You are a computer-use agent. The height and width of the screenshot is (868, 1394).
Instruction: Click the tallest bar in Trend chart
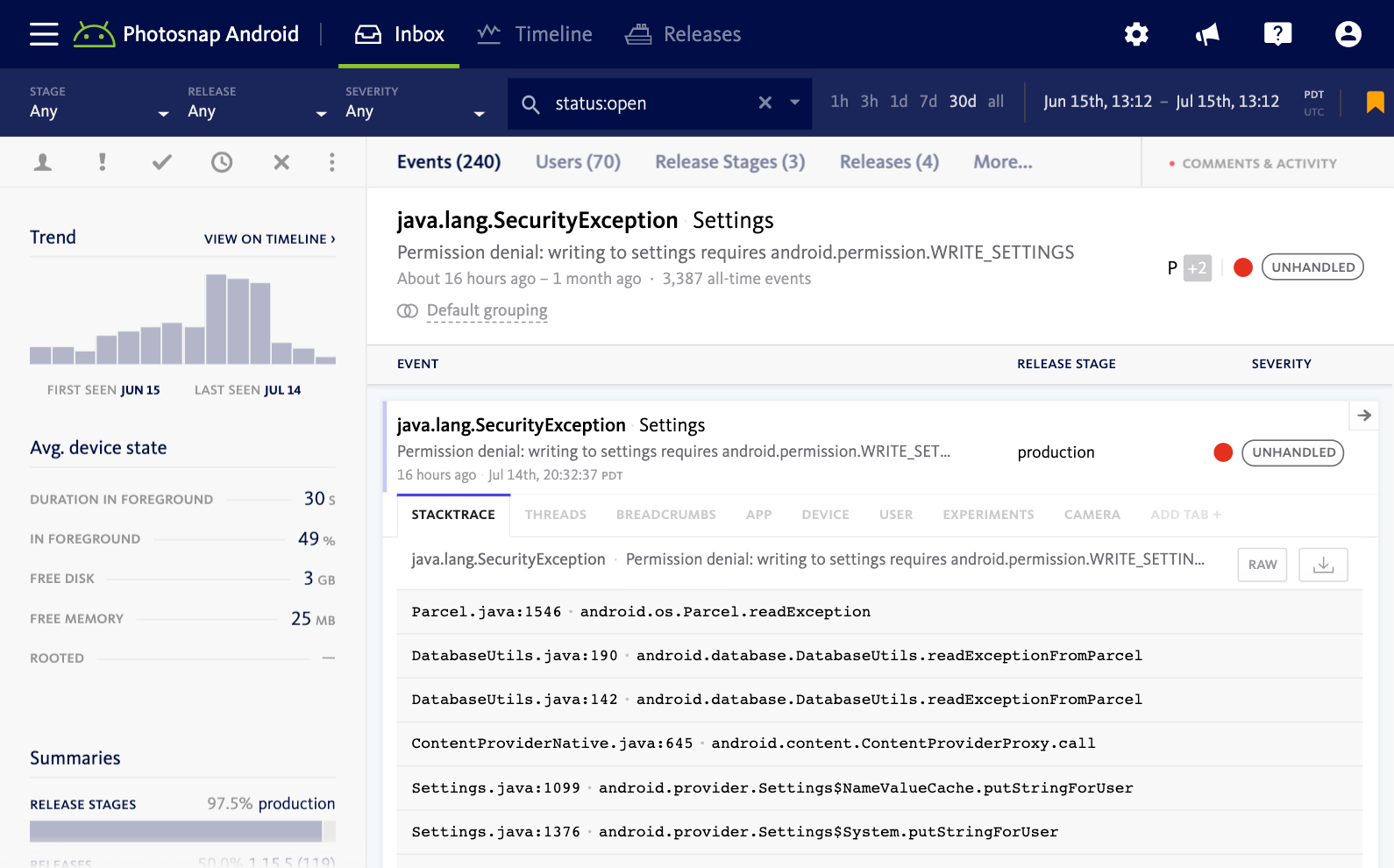216,319
